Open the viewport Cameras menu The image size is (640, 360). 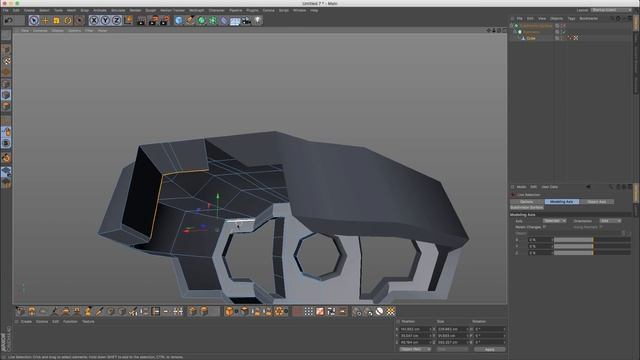[x=40, y=31]
